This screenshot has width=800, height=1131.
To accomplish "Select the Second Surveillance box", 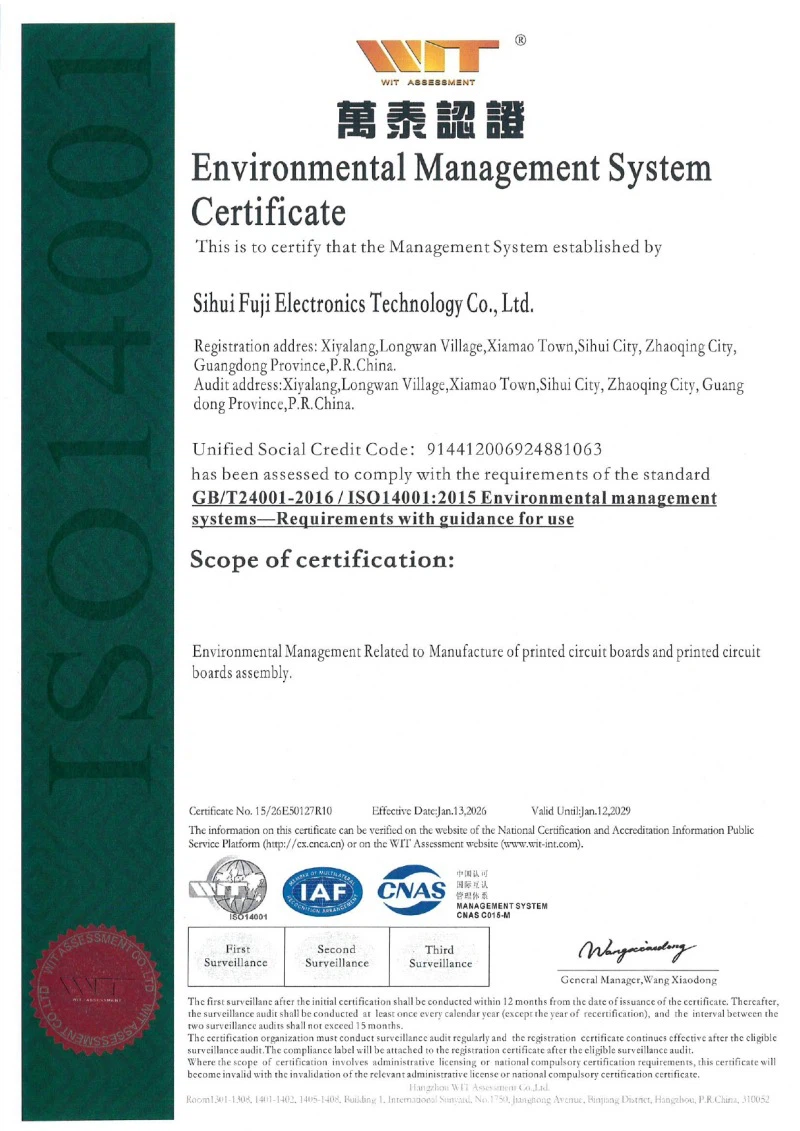I will (x=336, y=956).
